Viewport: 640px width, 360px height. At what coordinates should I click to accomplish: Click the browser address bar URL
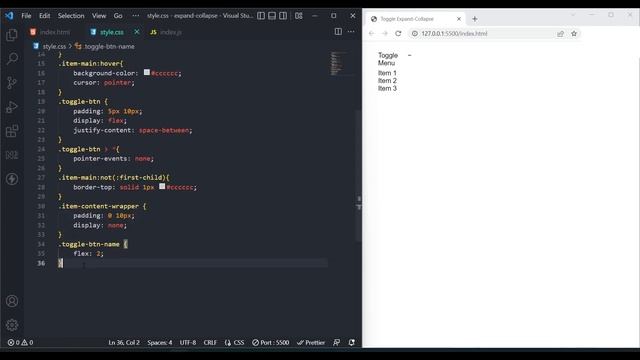click(x=454, y=33)
